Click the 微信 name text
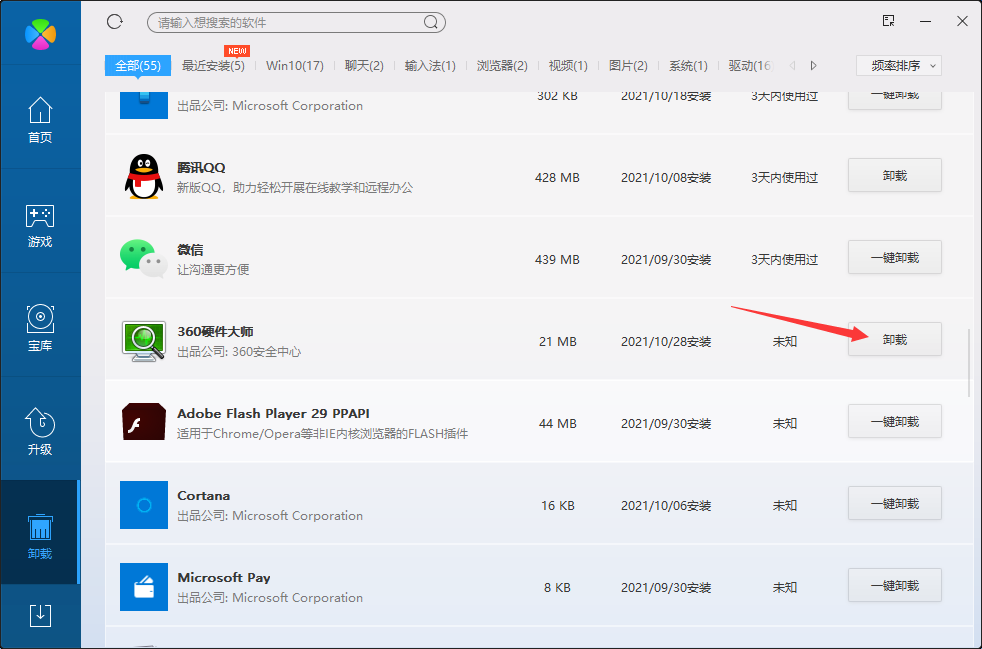The height and width of the screenshot is (649, 982). point(190,250)
